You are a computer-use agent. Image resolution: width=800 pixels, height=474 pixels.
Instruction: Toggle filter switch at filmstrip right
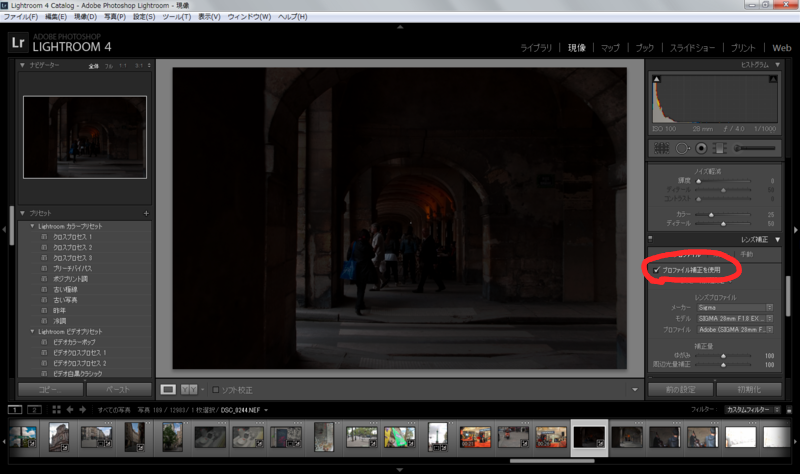(x=789, y=410)
